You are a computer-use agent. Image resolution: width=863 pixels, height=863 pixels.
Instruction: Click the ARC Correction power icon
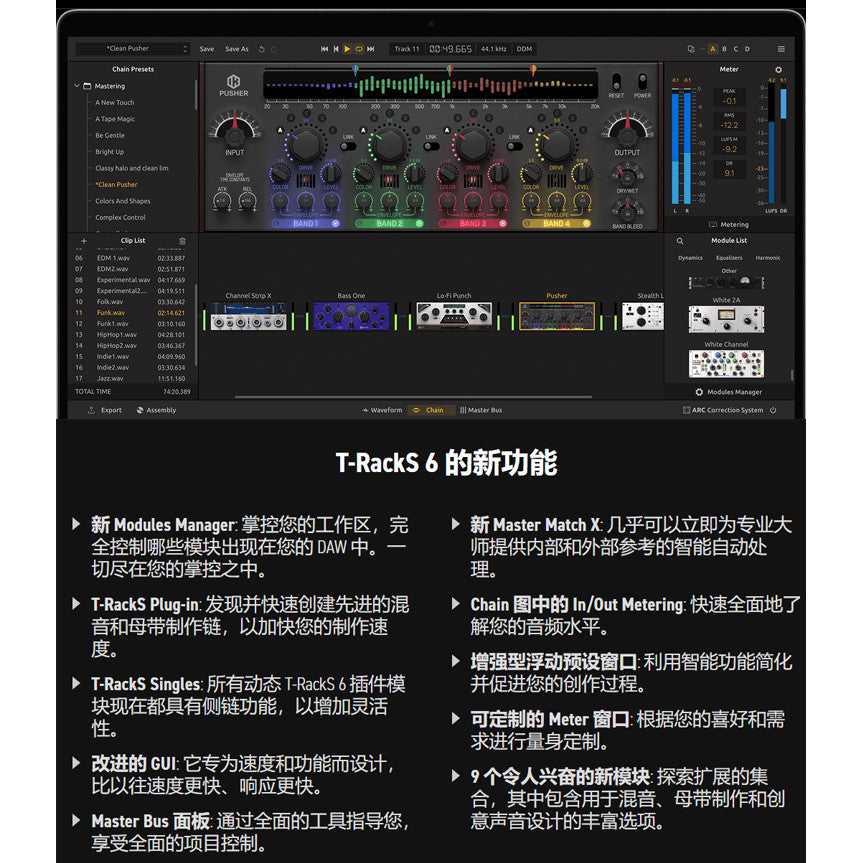click(773, 410)
